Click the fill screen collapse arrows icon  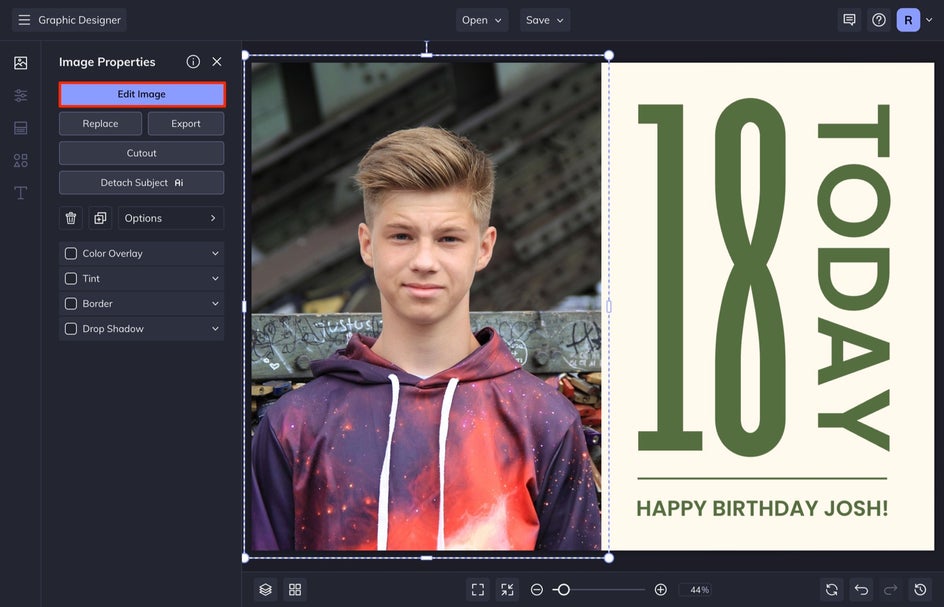coord(507,590)
